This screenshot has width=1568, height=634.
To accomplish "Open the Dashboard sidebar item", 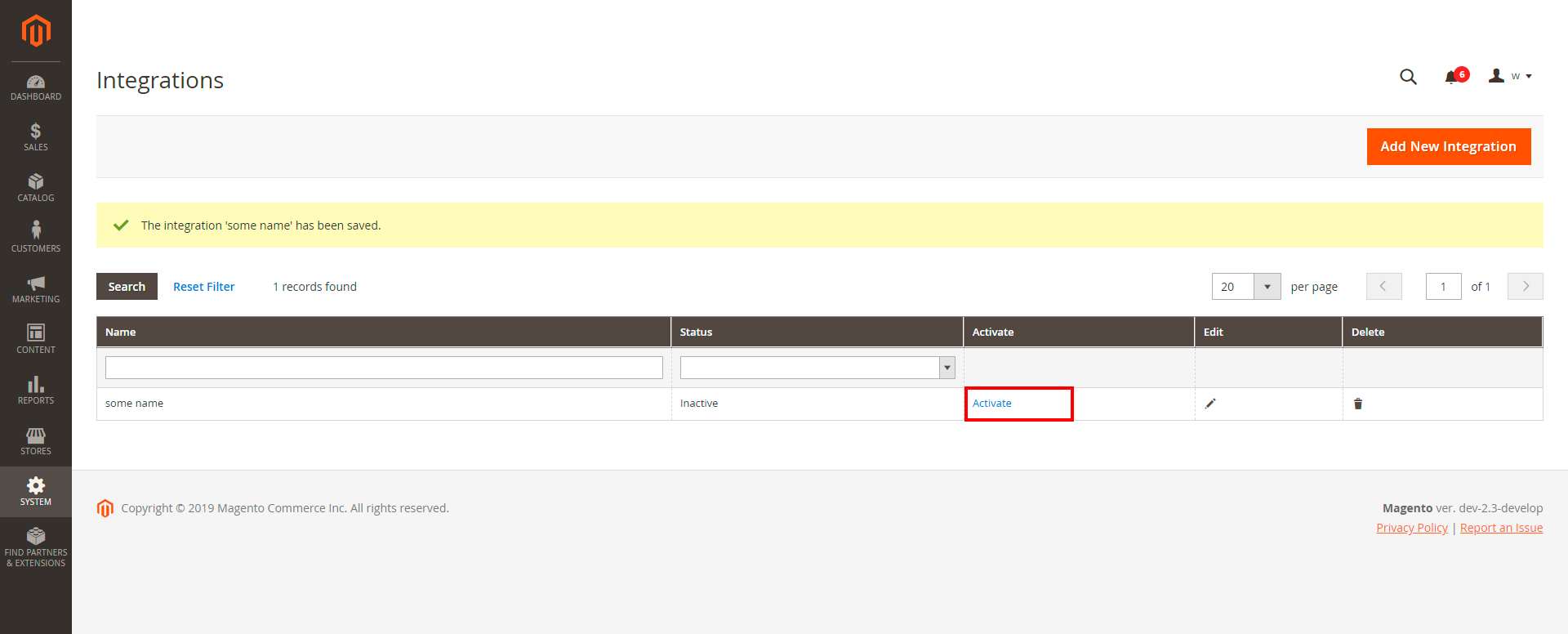I will coord(36,87).
